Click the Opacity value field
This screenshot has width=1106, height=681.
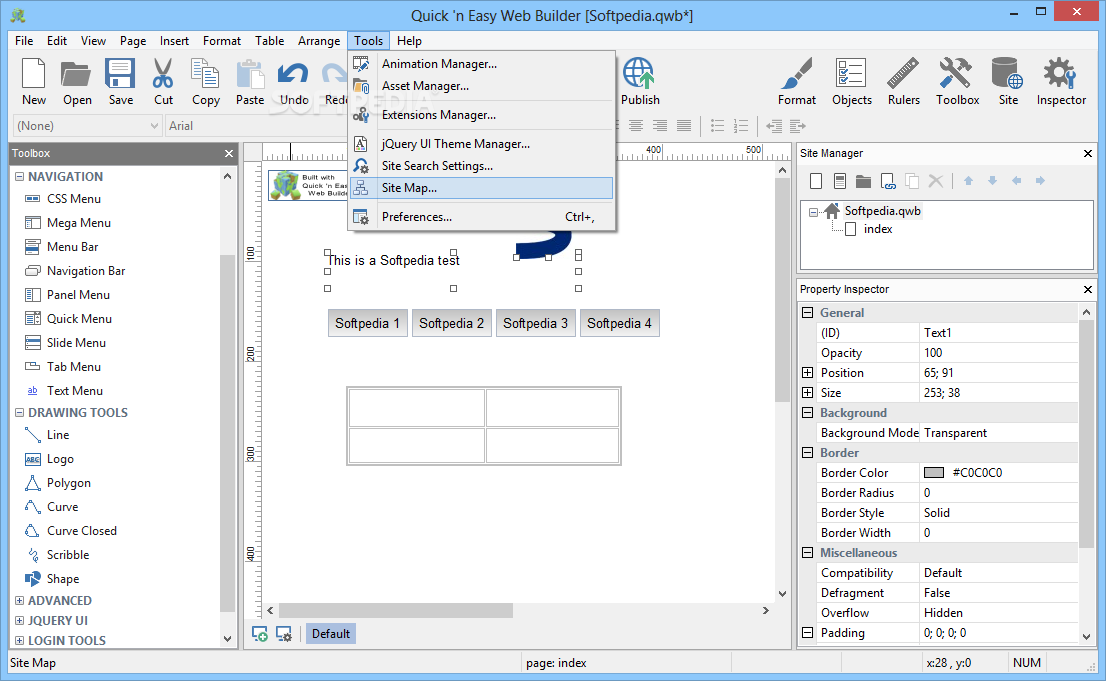tap(999, 353)
